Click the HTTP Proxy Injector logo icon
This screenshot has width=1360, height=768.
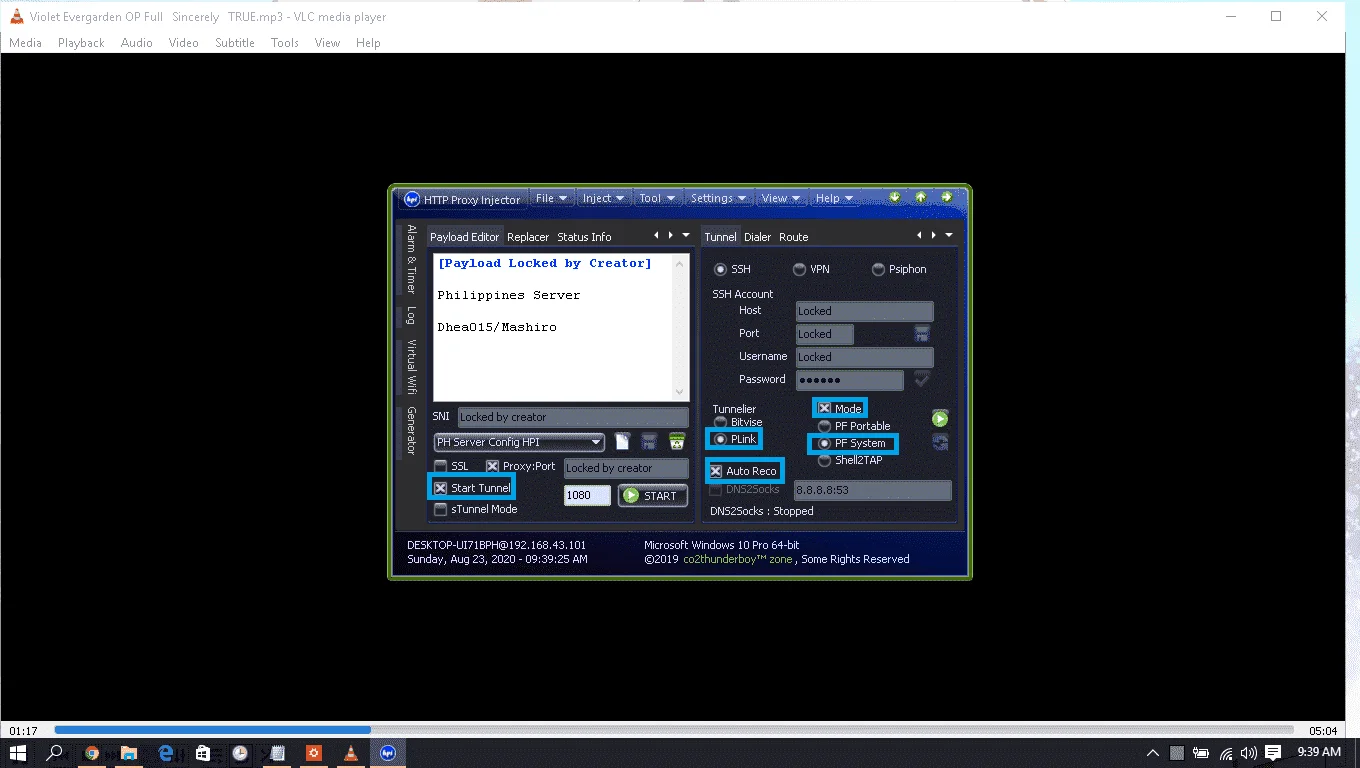coord(411,199)
